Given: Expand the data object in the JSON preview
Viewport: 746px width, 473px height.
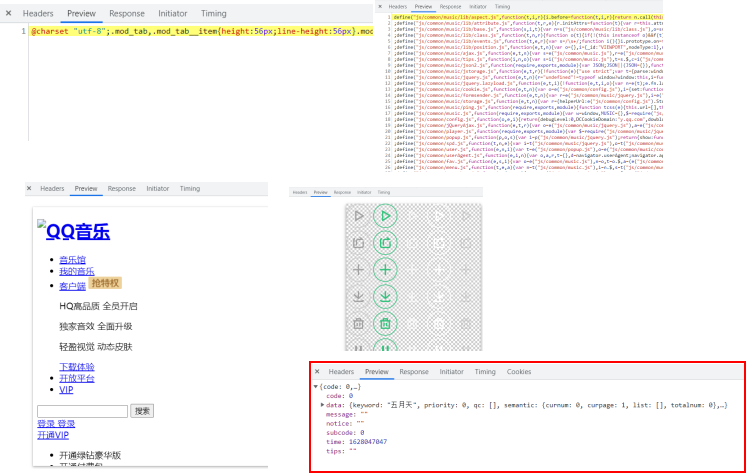Looking at the screenshot, I should click(x=322, y=405).
